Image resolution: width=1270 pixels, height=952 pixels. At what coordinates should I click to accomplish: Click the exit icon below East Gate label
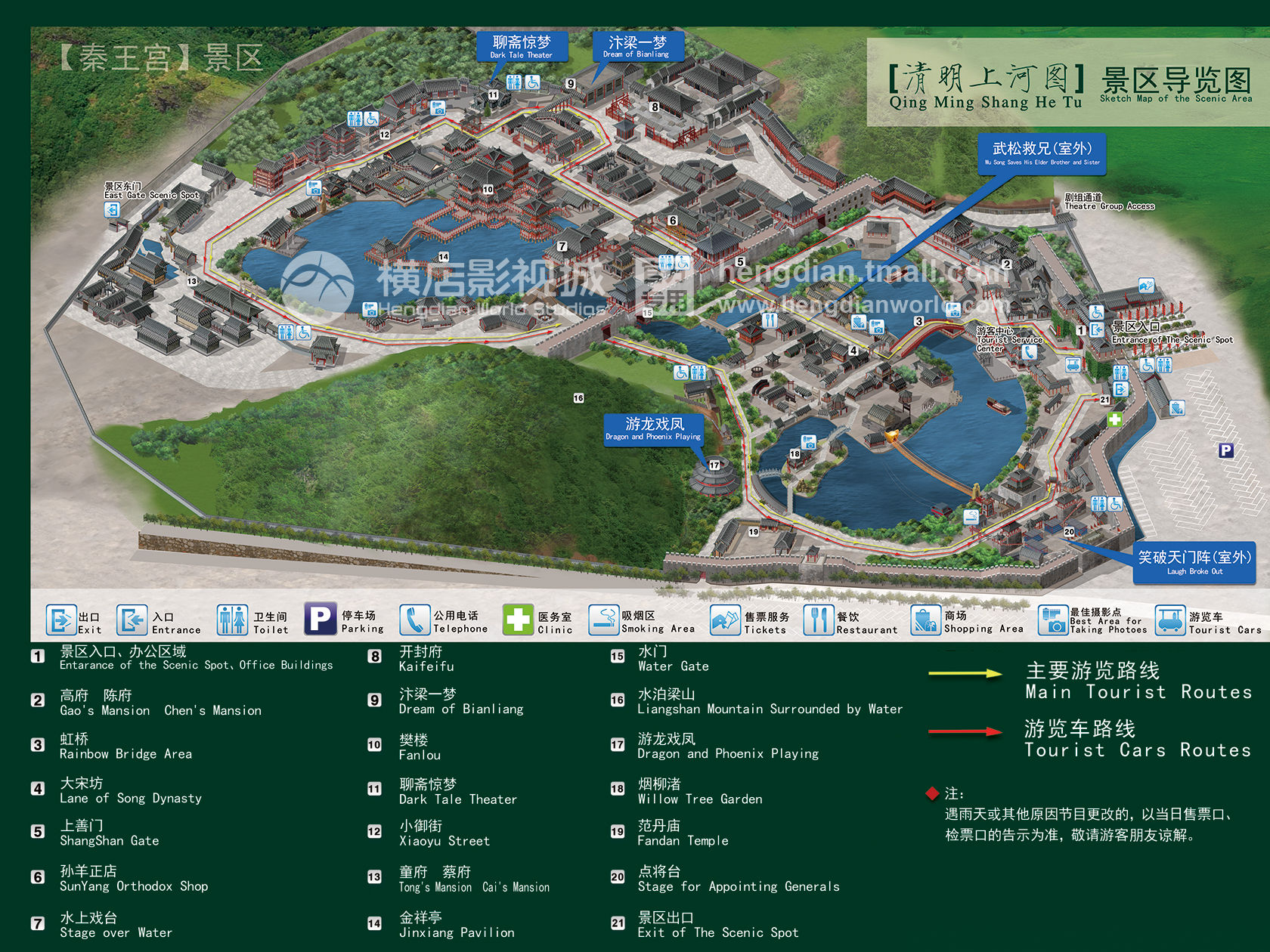(x=112, y=209)
